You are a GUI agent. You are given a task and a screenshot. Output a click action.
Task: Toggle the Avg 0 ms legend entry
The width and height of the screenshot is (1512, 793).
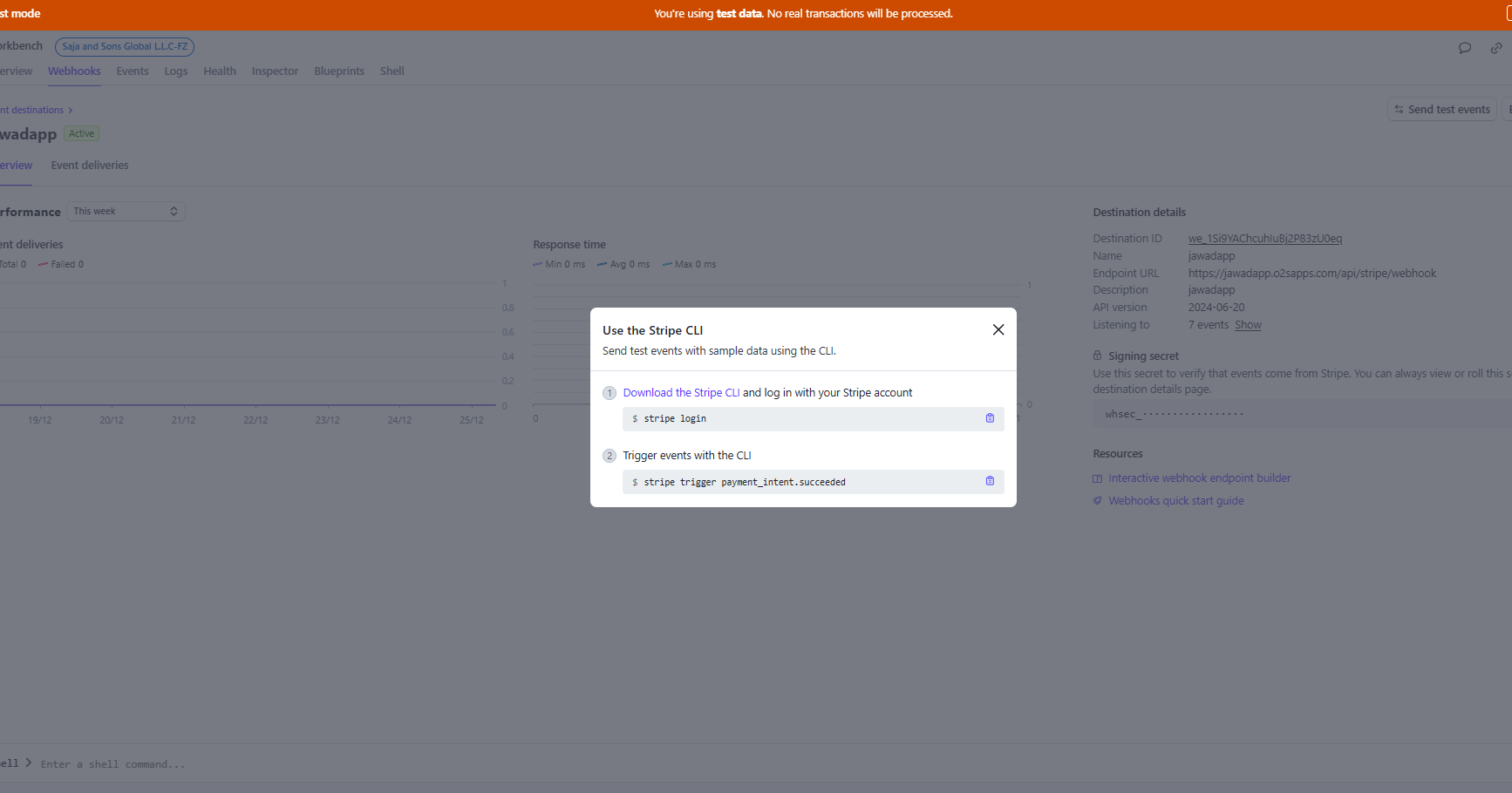(x=623, y=264)
